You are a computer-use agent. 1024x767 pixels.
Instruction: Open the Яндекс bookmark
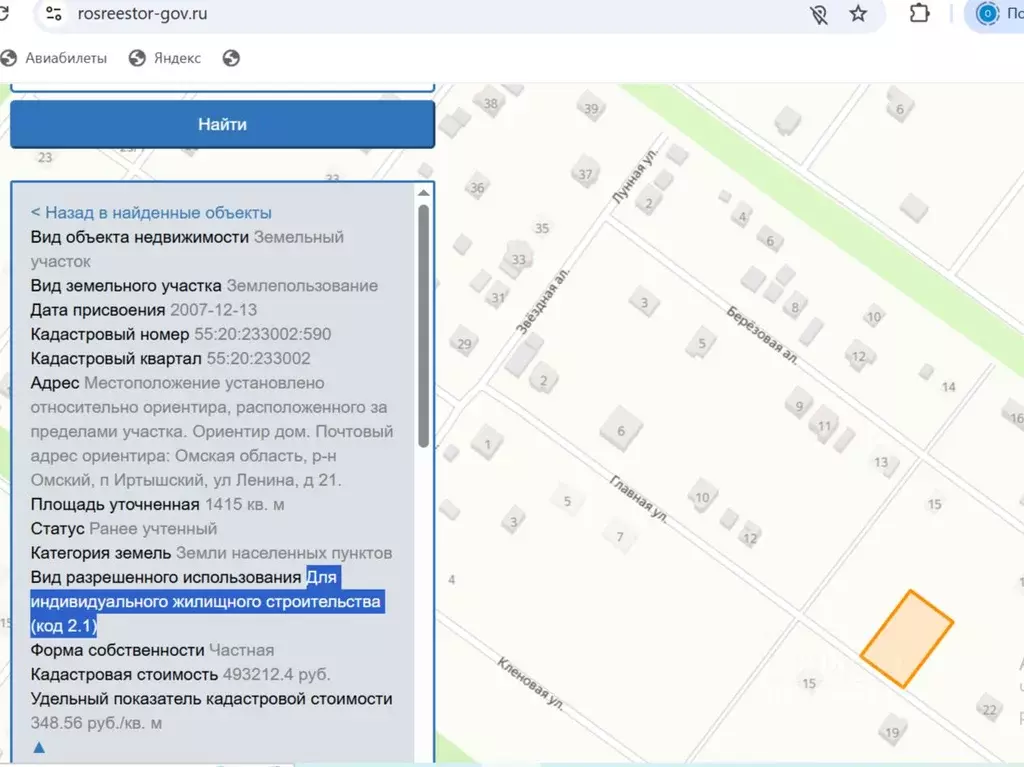pyautogui.click(x=166, y=58)
